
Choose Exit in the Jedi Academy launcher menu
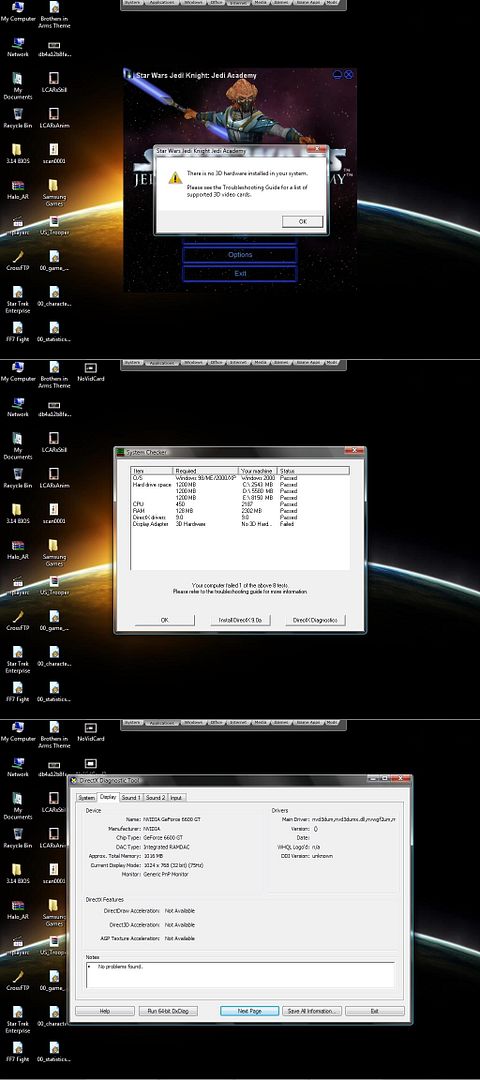tap(240, 273)
